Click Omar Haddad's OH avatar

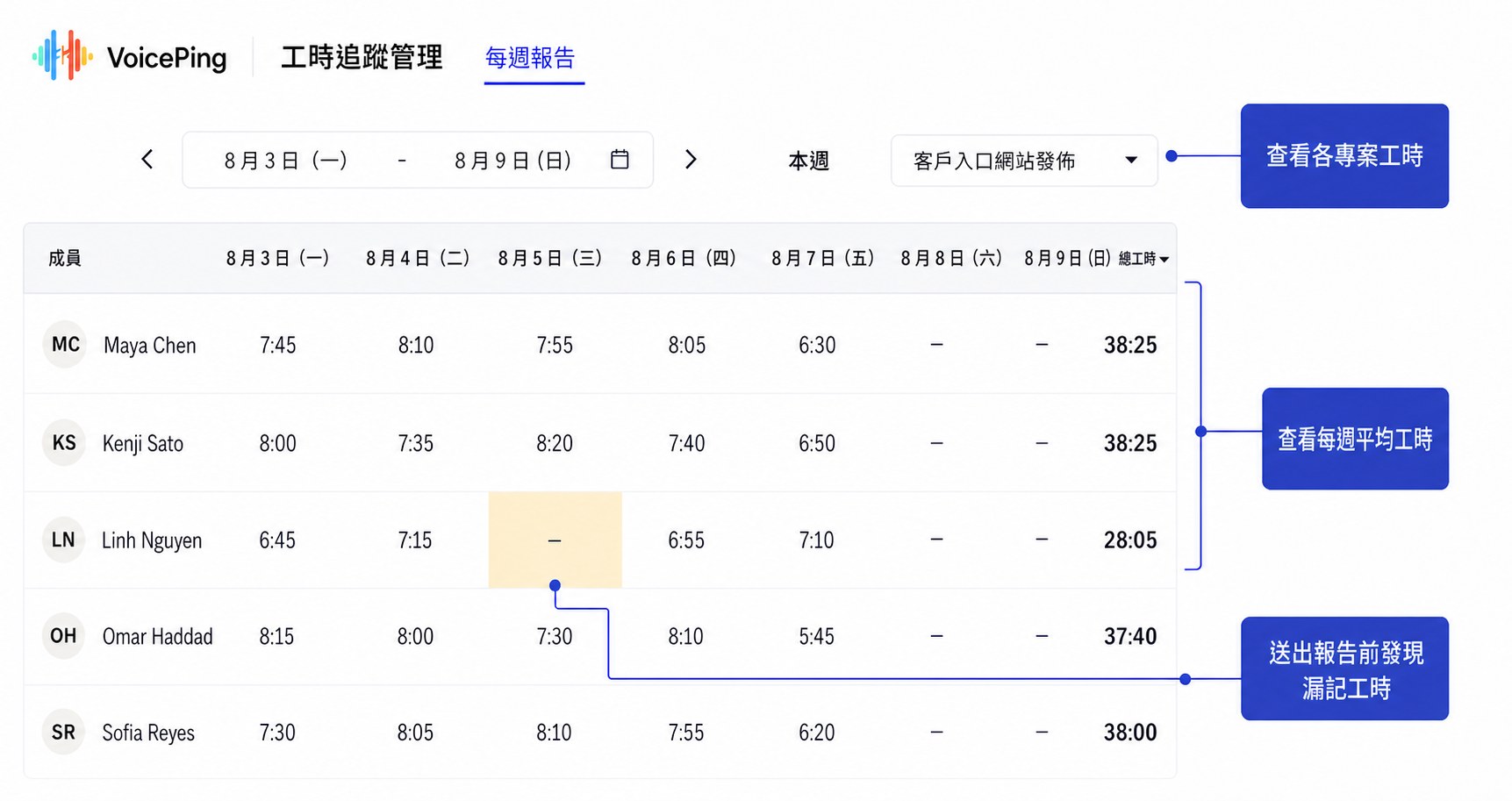tap(64, 636)
